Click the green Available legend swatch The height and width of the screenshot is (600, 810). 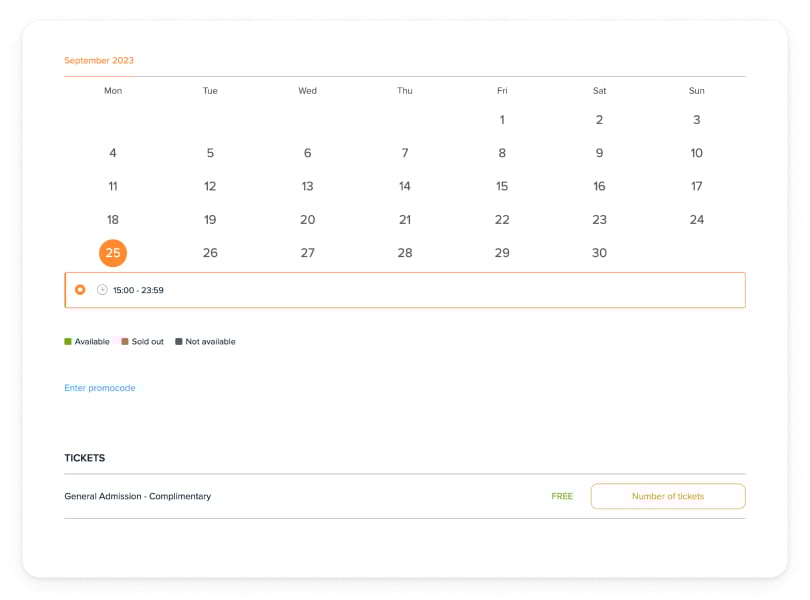pyautogui.click(x=68, y=342)
